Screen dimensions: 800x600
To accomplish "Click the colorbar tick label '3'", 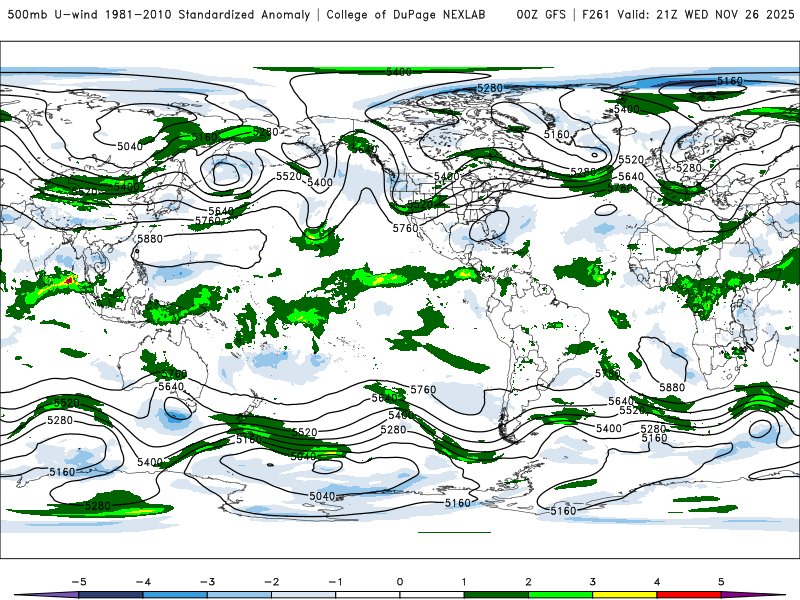I will pos(592,582).
